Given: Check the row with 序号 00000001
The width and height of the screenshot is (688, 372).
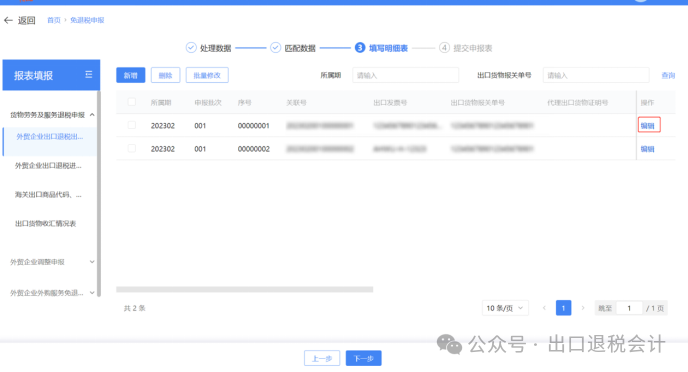Looking at the screenshot, I should point(132,125).
